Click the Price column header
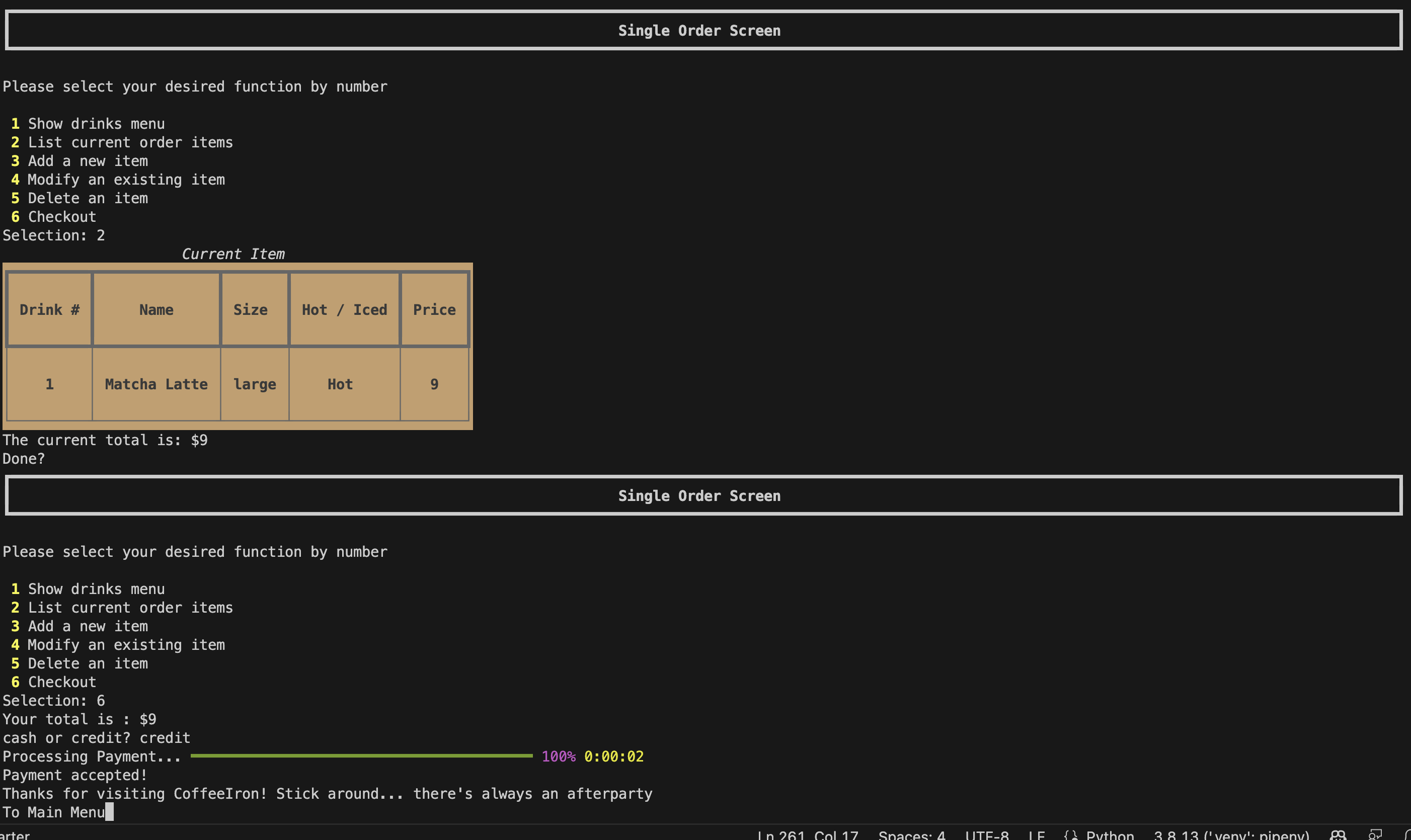Image resolution: width=1411 pixels, height=840 pixels. [435, 309]
